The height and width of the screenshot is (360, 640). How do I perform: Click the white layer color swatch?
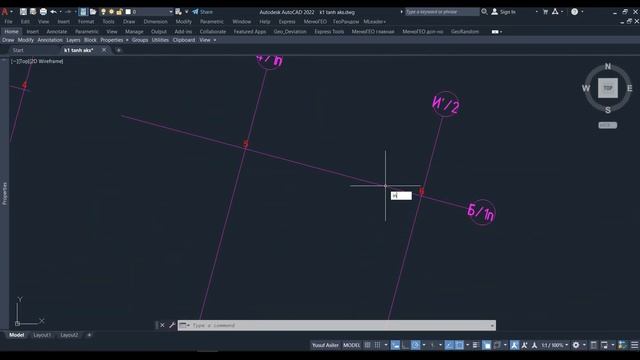coord(128,12)
